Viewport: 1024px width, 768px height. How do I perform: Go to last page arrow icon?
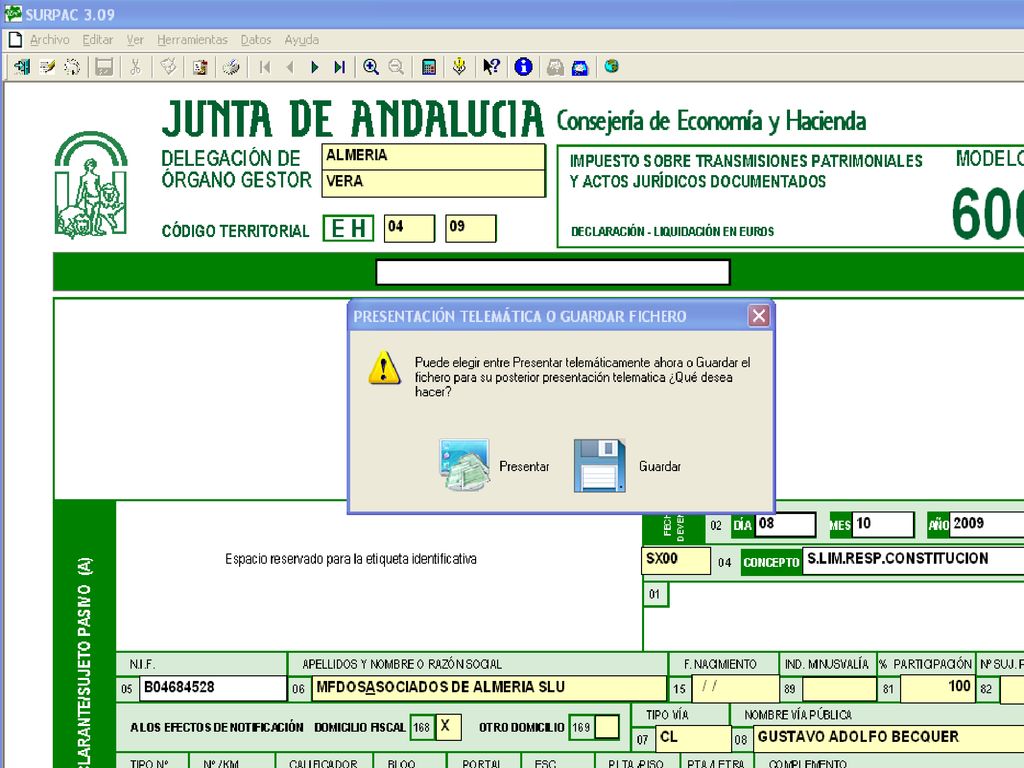click(x=340, y=67)
